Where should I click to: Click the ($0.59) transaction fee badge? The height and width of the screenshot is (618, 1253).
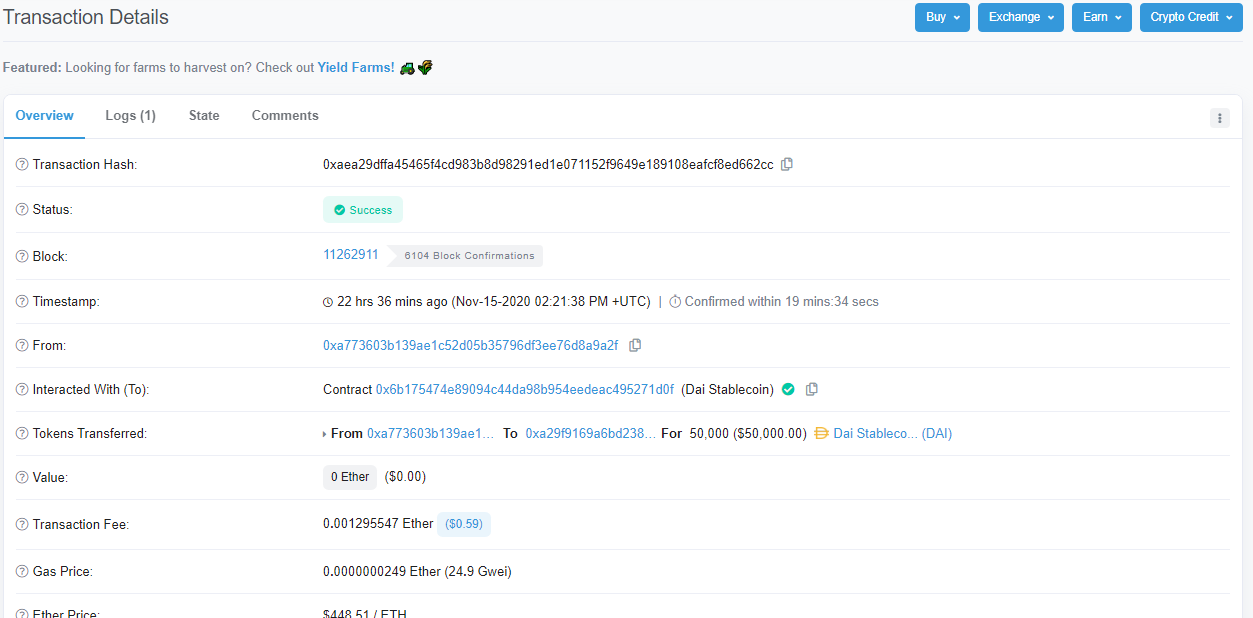click(x=464, y=524)
